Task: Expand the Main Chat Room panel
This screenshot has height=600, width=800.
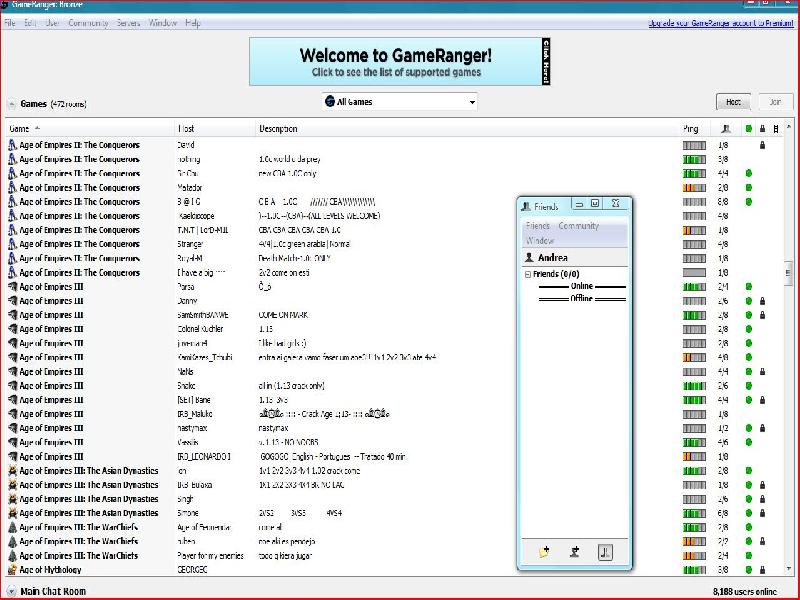Action: coord(11,592)
